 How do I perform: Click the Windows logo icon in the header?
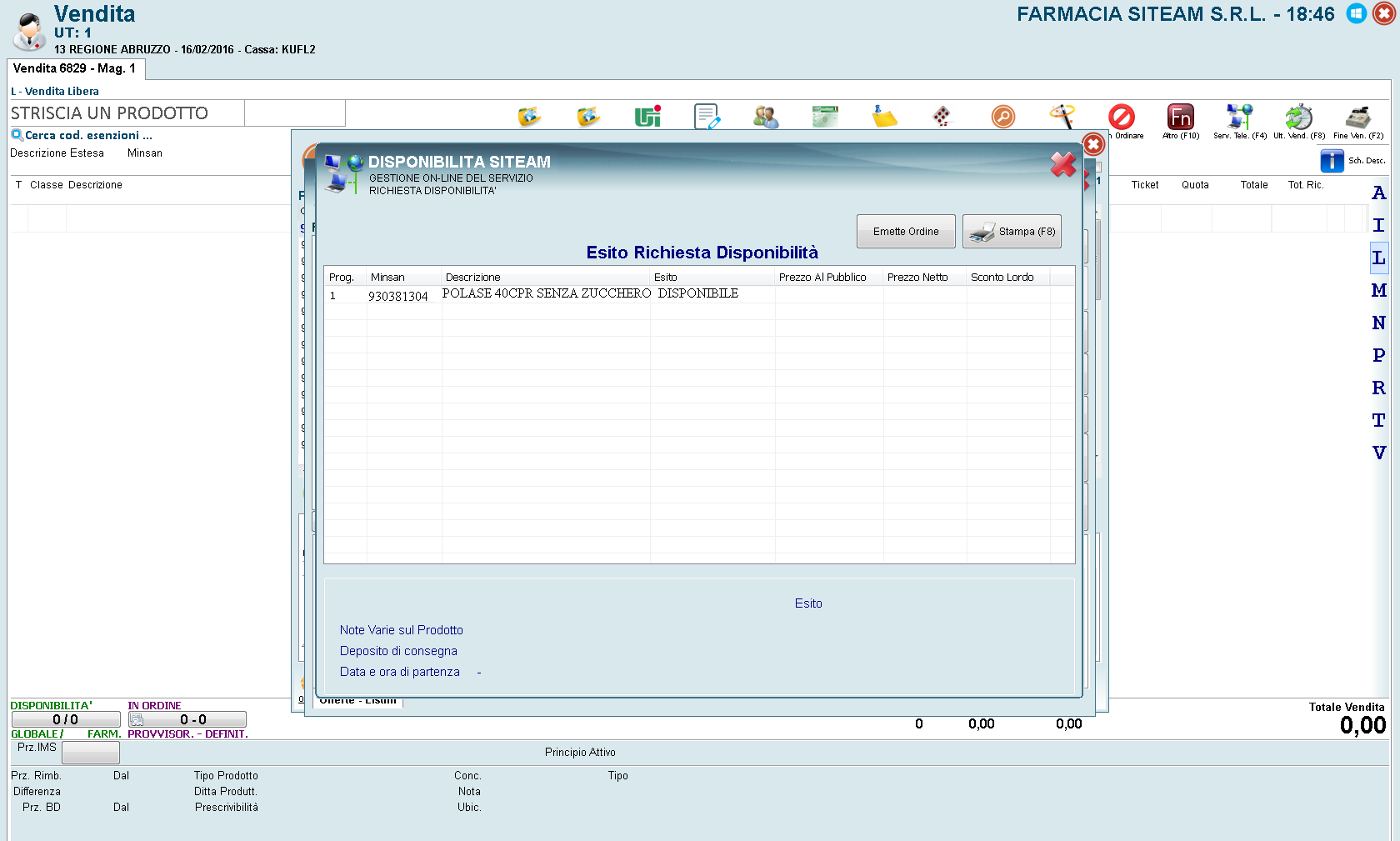[x=1357, y=14]
